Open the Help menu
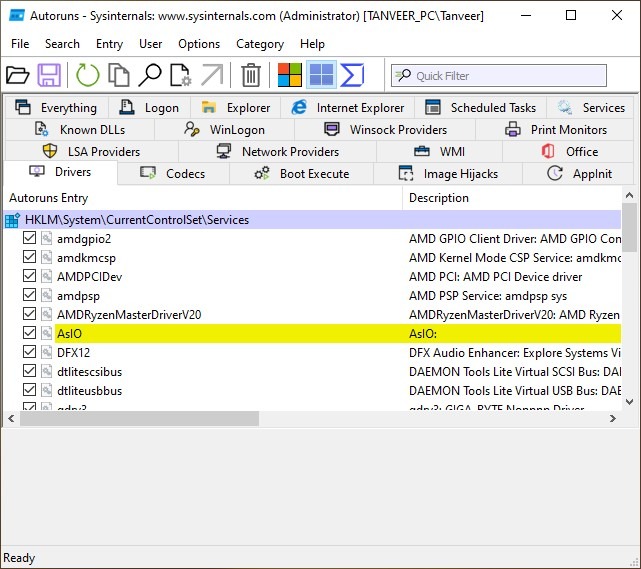The image size is (641, 569). coord(312,44)
